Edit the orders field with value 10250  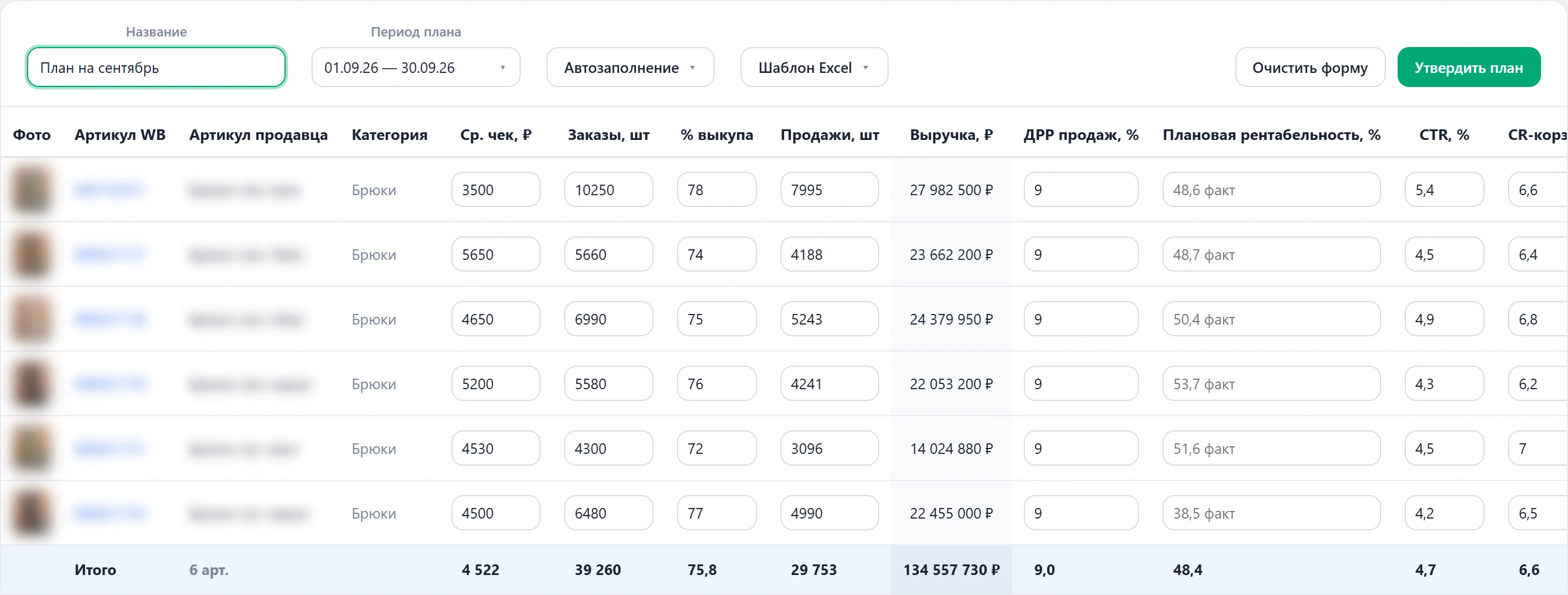point(608,190)
